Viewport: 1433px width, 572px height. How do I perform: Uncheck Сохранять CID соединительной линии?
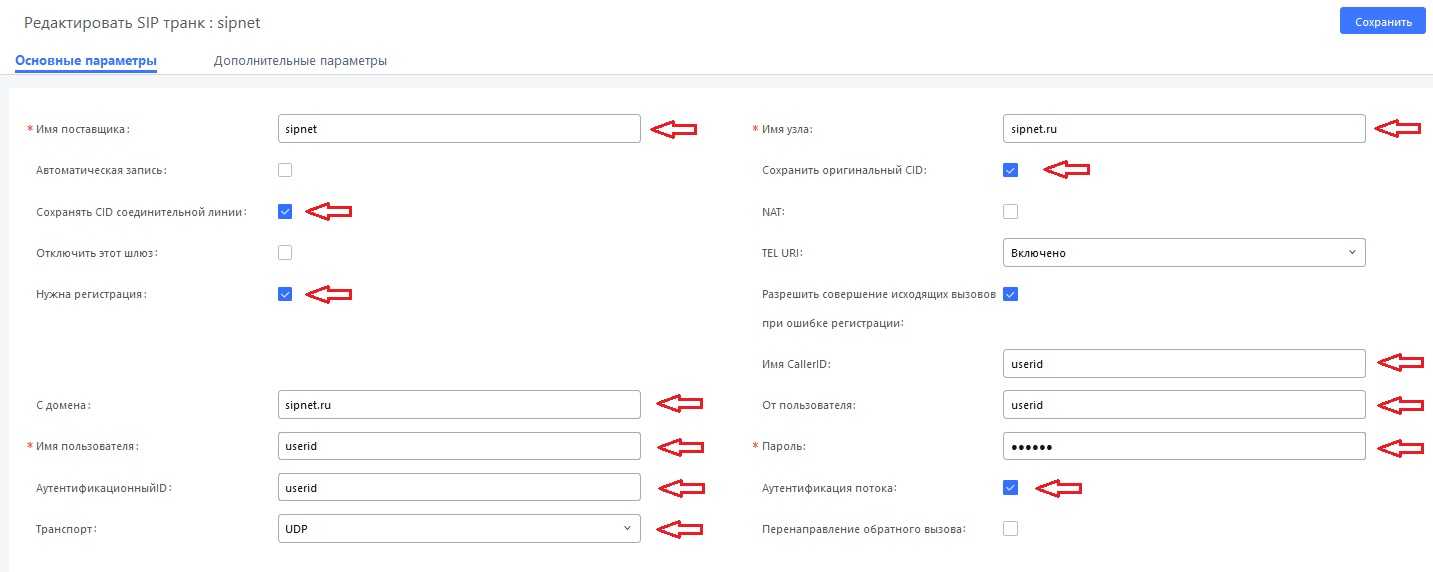coord(285,212)
